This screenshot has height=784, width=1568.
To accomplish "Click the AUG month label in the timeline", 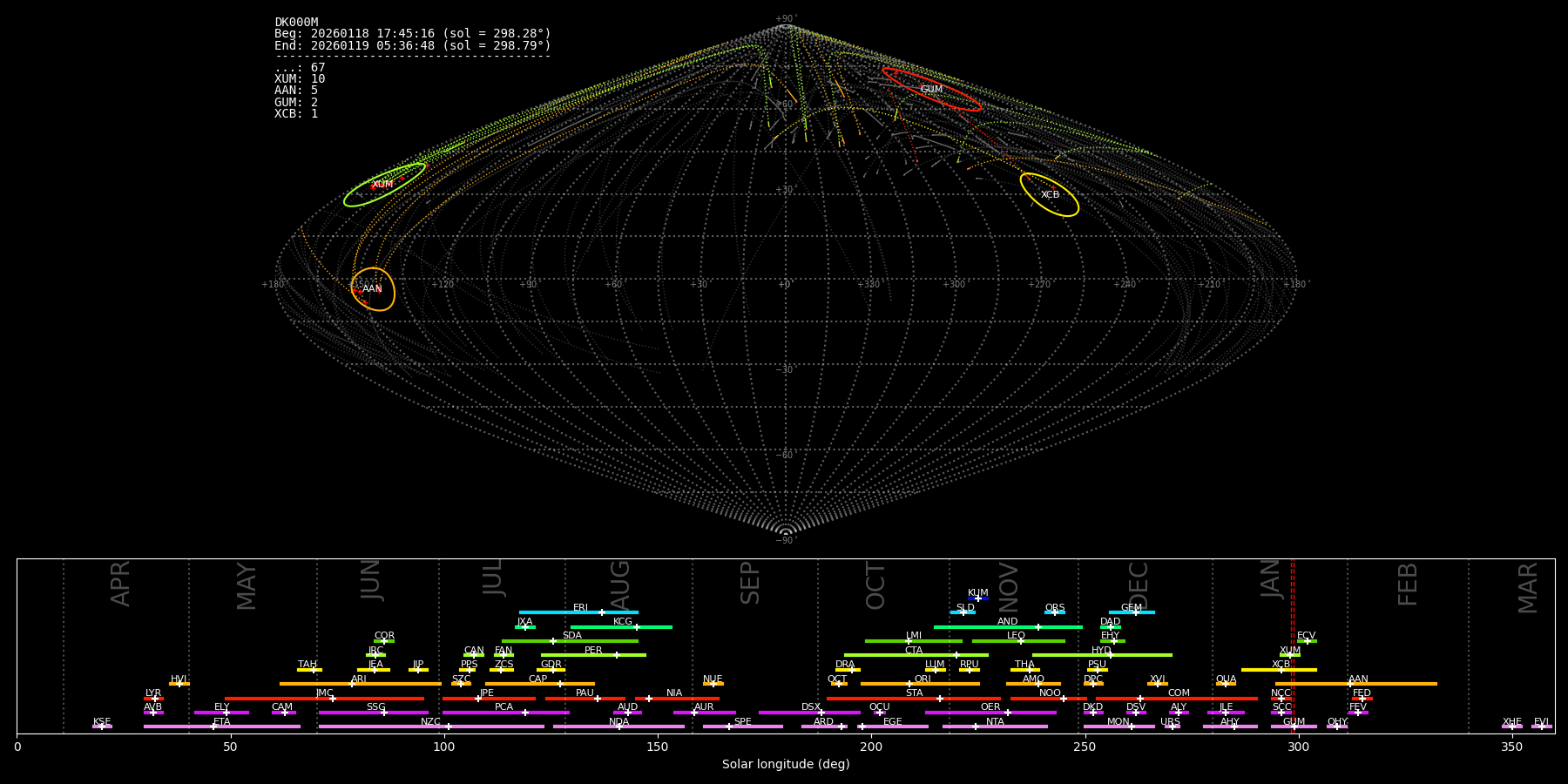I will [619, 585].
